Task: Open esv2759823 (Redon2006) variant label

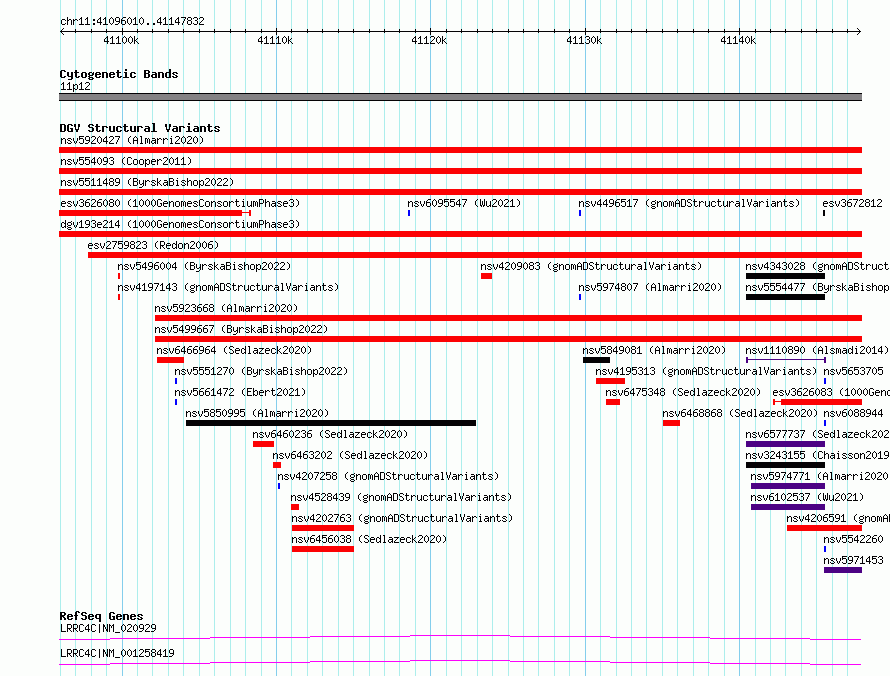Action: [153, 245]
